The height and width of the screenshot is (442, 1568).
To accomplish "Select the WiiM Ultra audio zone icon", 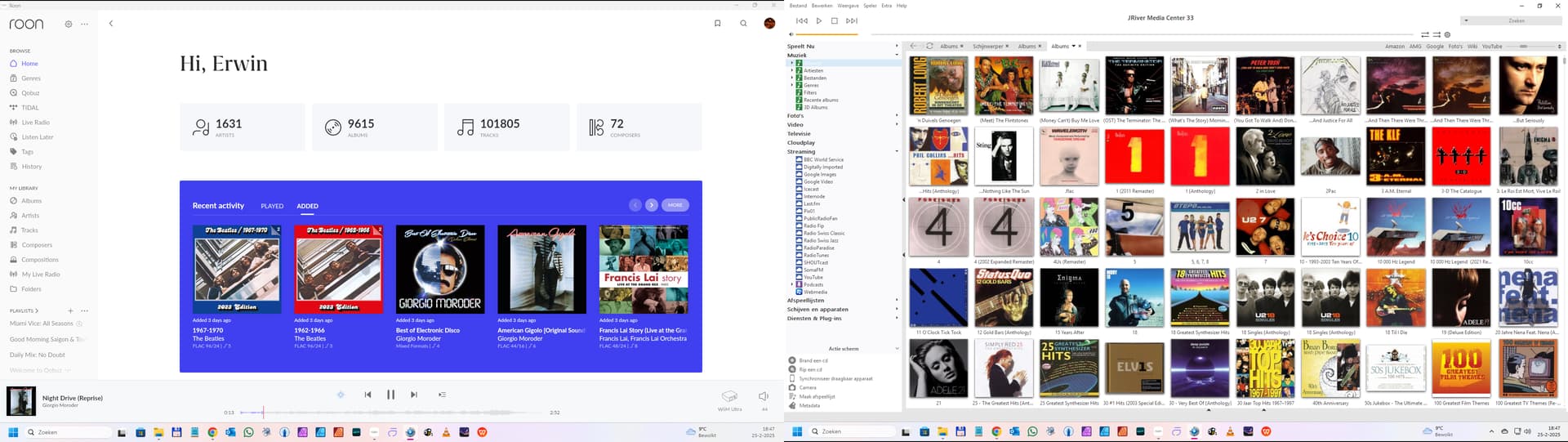I will [729, 395].
